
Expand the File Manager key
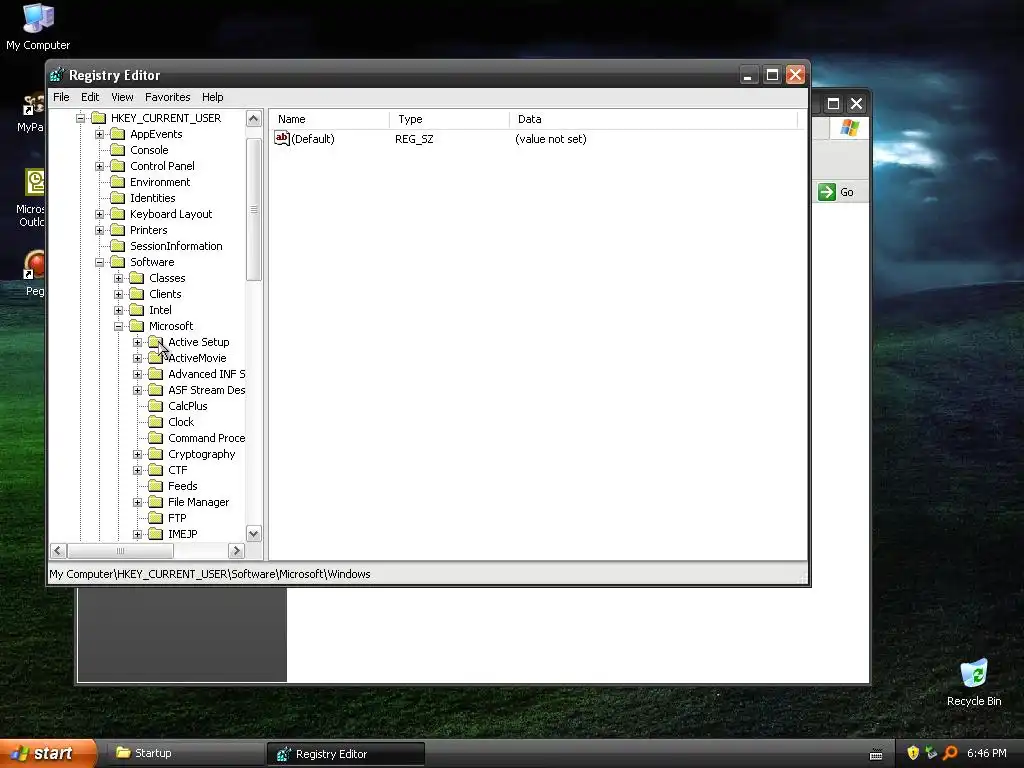tap(137, 502)
